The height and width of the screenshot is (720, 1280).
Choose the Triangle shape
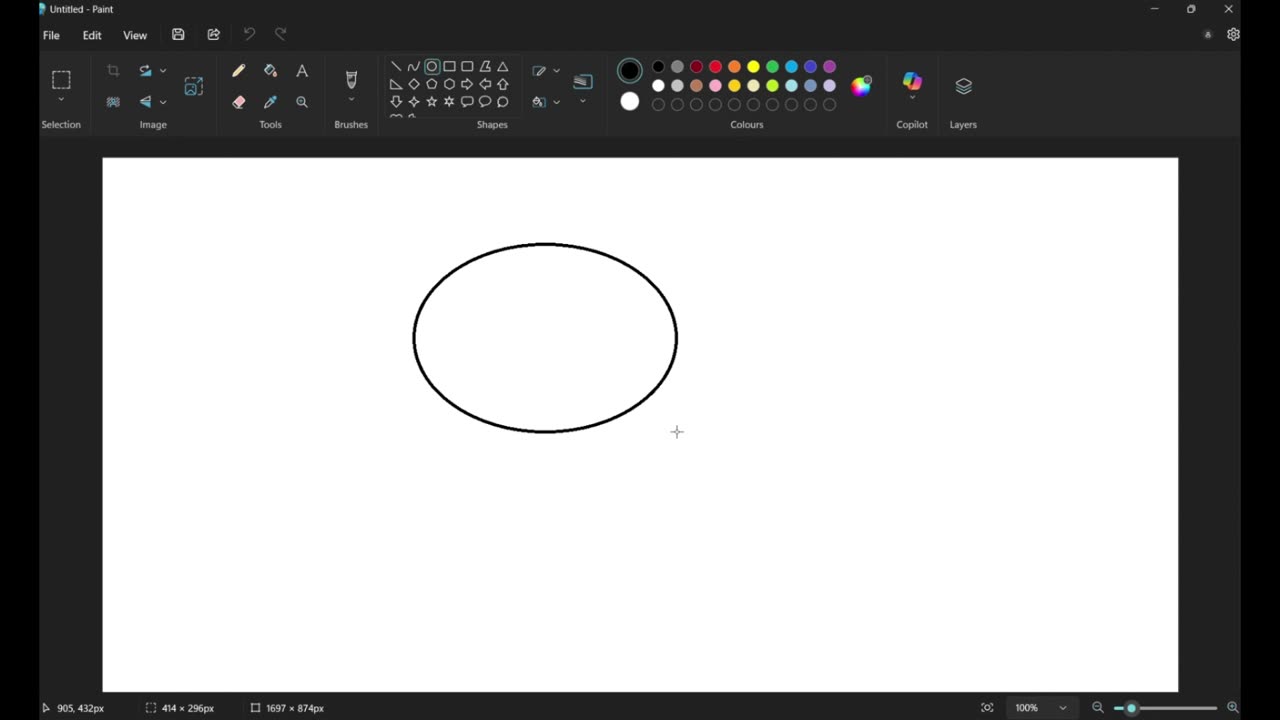tap(503, 67)
